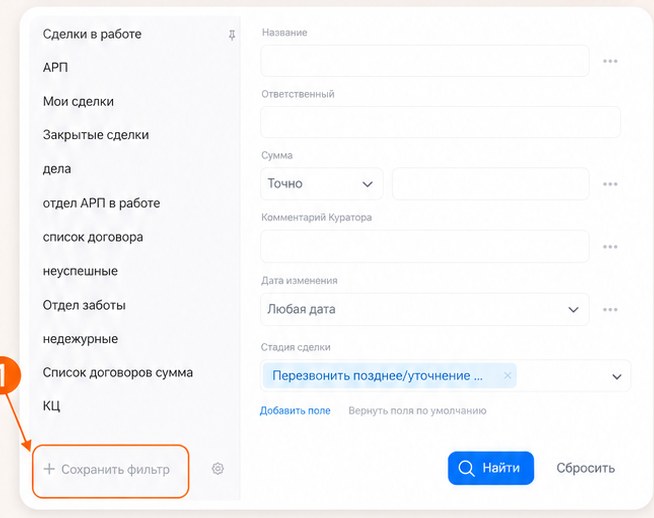Expand the Любая дата dropdown
The image size is (654, 518).
pos(425,309)
